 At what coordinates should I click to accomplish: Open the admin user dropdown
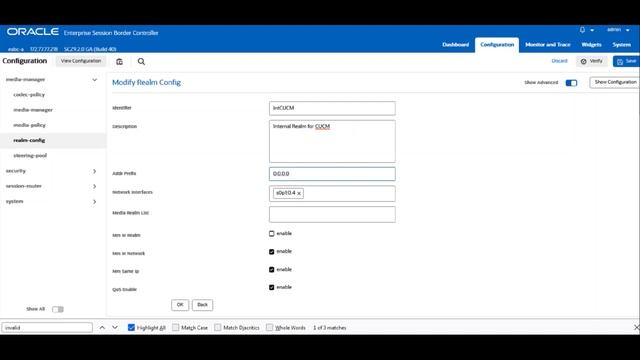[x=618, y=30]
